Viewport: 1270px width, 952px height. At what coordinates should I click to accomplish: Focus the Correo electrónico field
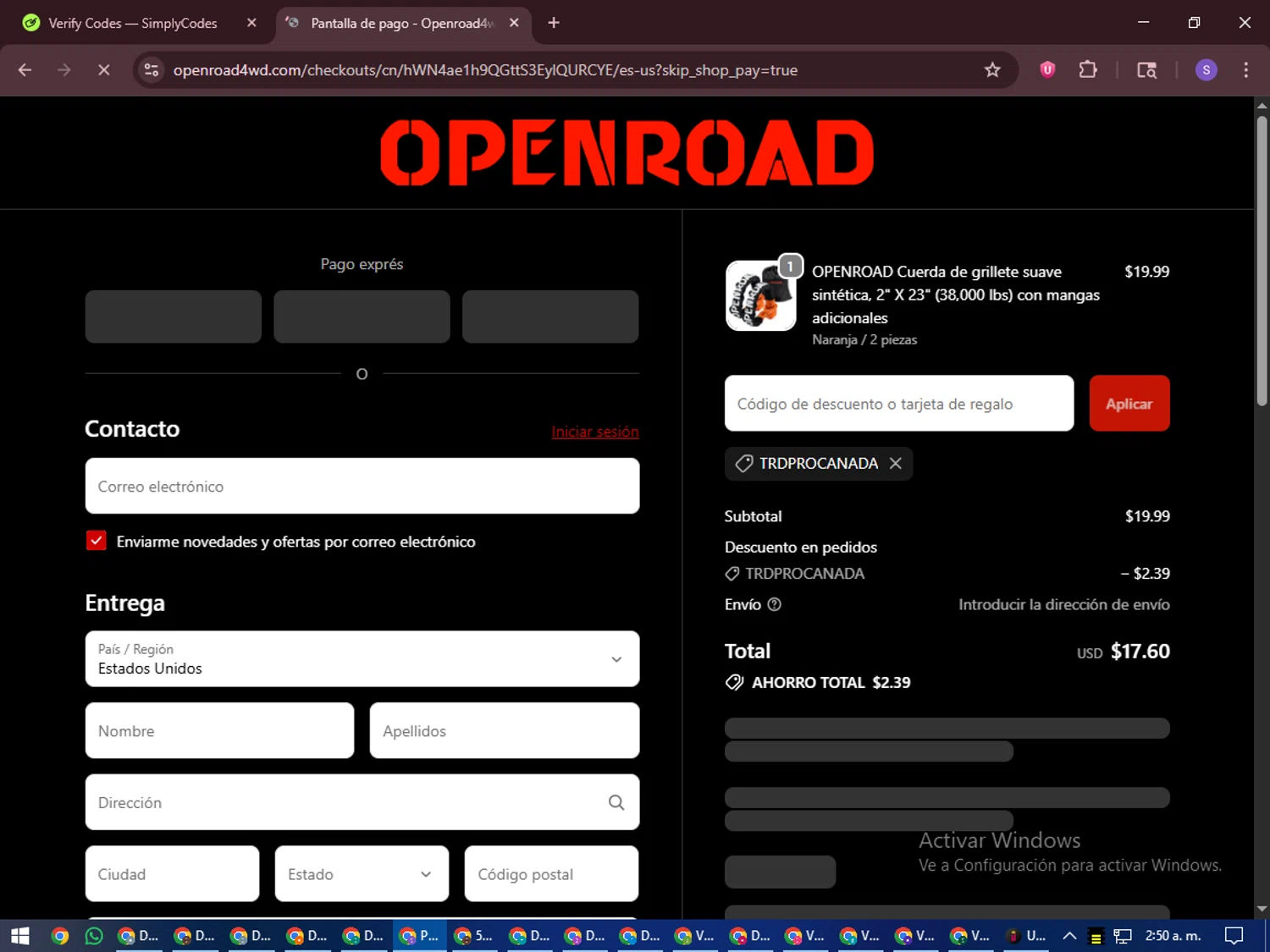(362, 486)
